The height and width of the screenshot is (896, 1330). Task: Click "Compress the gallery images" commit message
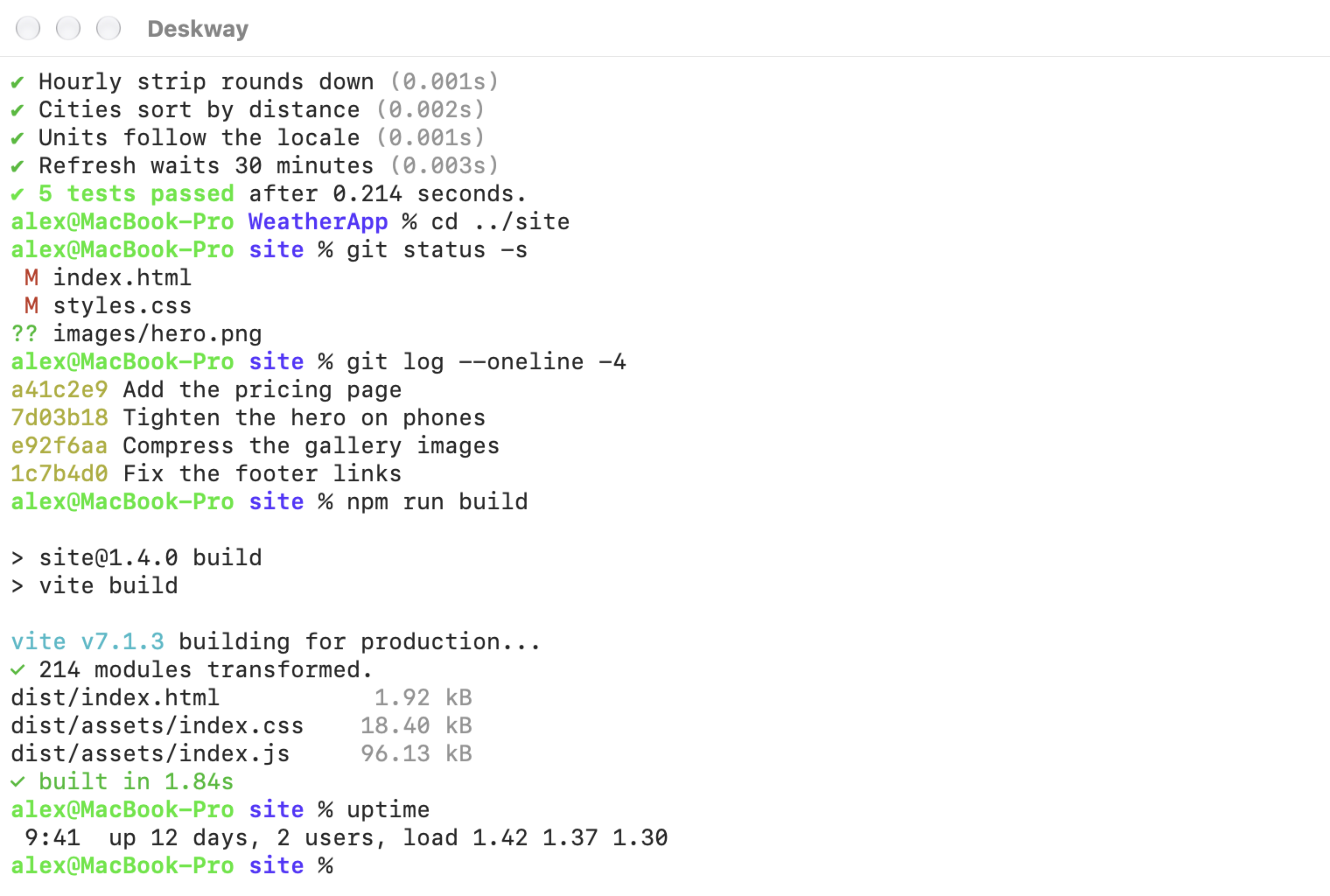point(311,445)
